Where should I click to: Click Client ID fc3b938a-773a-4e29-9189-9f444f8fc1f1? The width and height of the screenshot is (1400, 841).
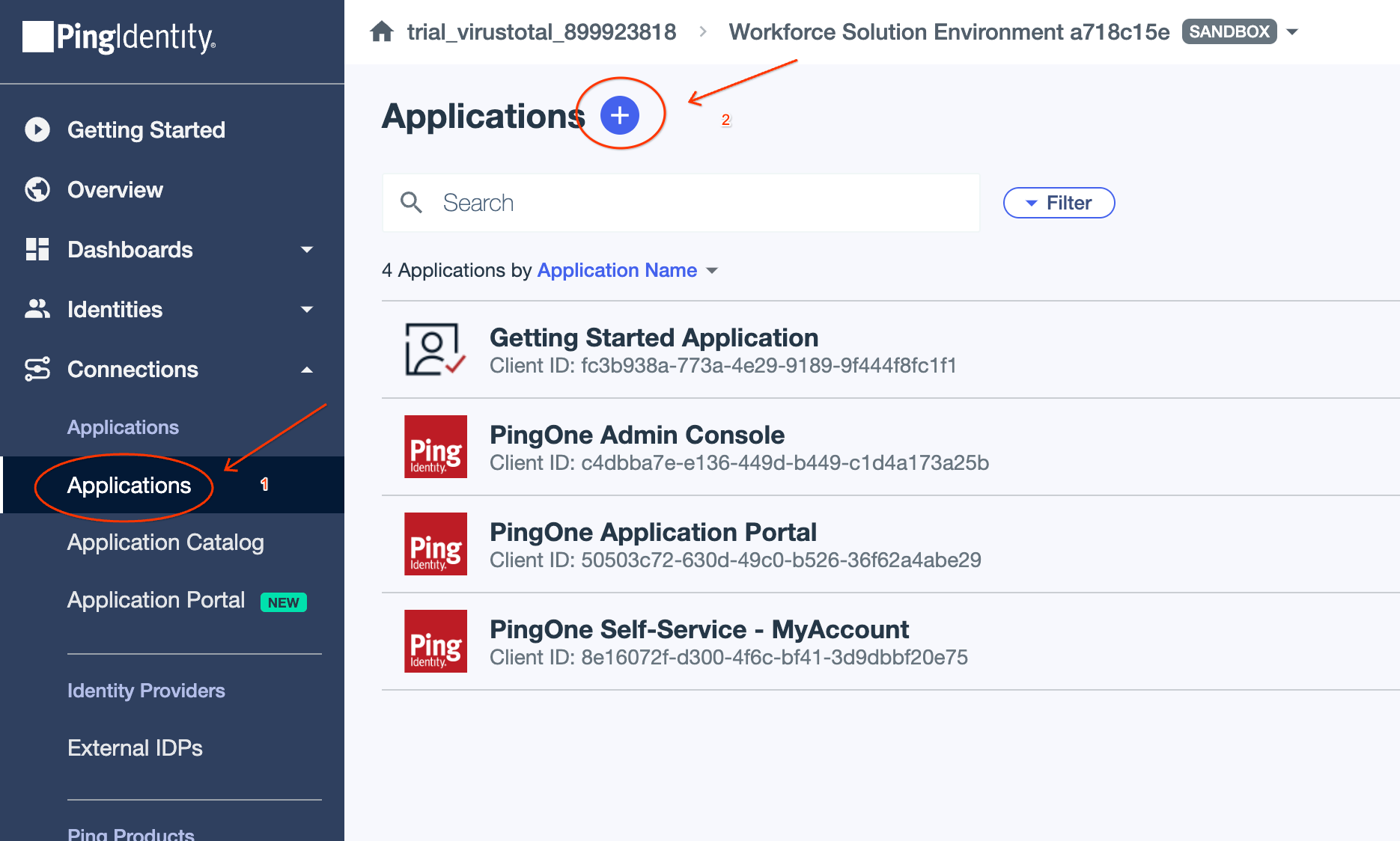tap(723, 366)
